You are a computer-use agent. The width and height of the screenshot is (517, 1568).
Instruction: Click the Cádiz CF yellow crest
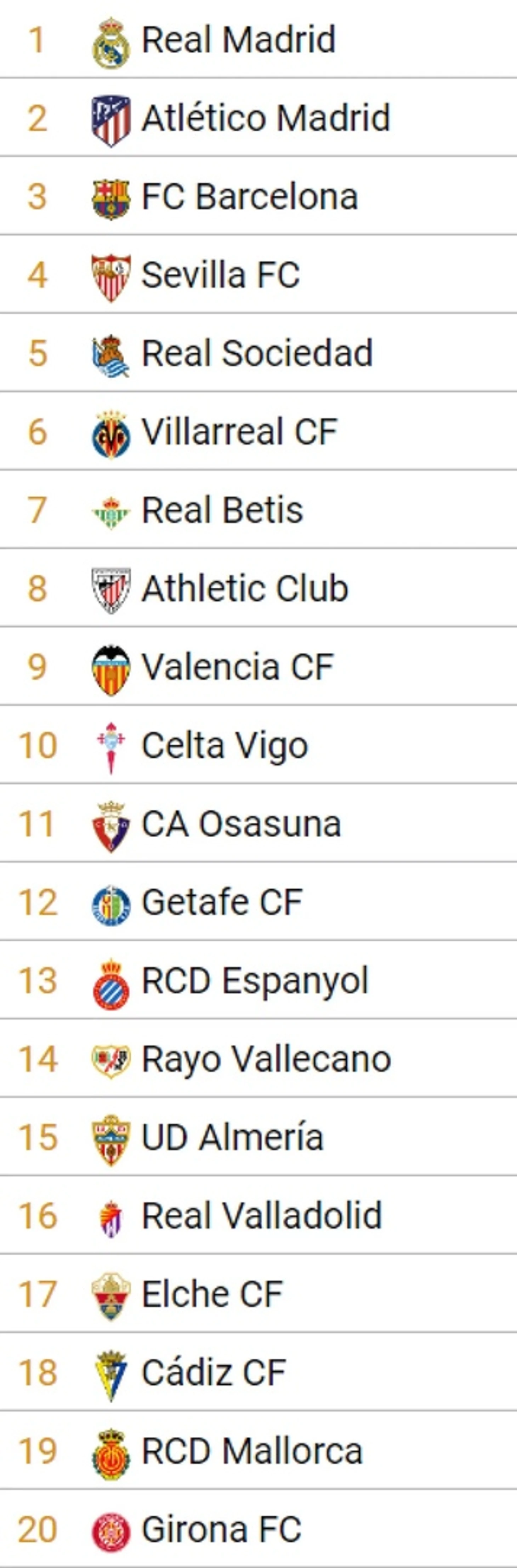coord(111,1375)
